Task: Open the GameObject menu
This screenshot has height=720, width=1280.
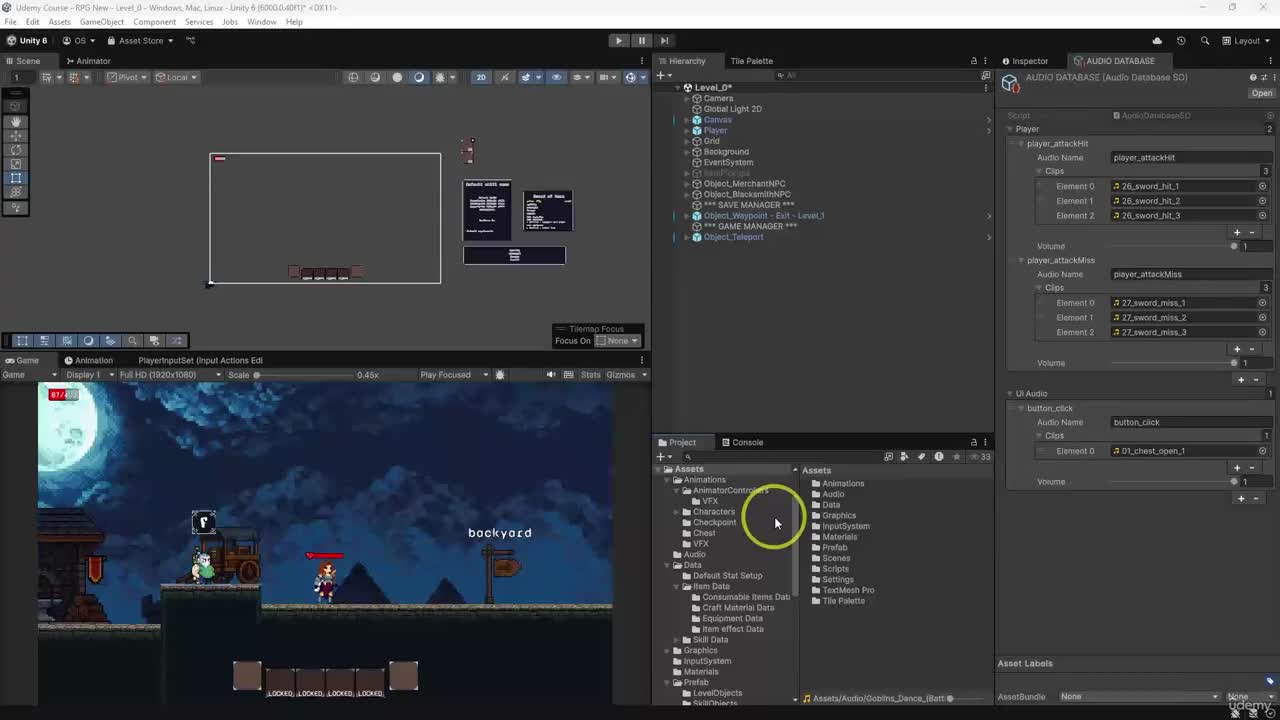Action: (102, 22)
